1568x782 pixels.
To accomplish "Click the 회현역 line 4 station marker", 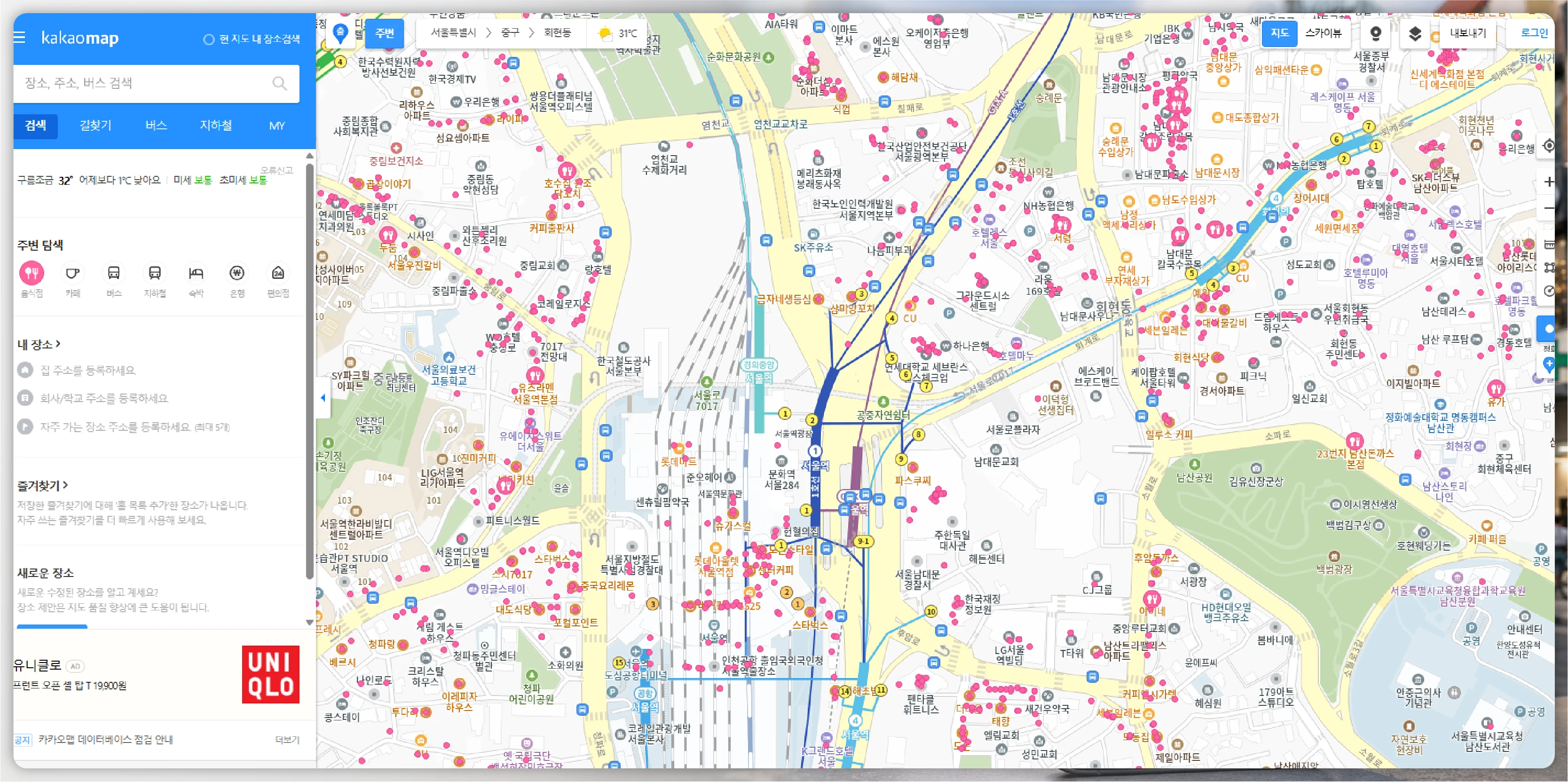I will (1276, 198).
